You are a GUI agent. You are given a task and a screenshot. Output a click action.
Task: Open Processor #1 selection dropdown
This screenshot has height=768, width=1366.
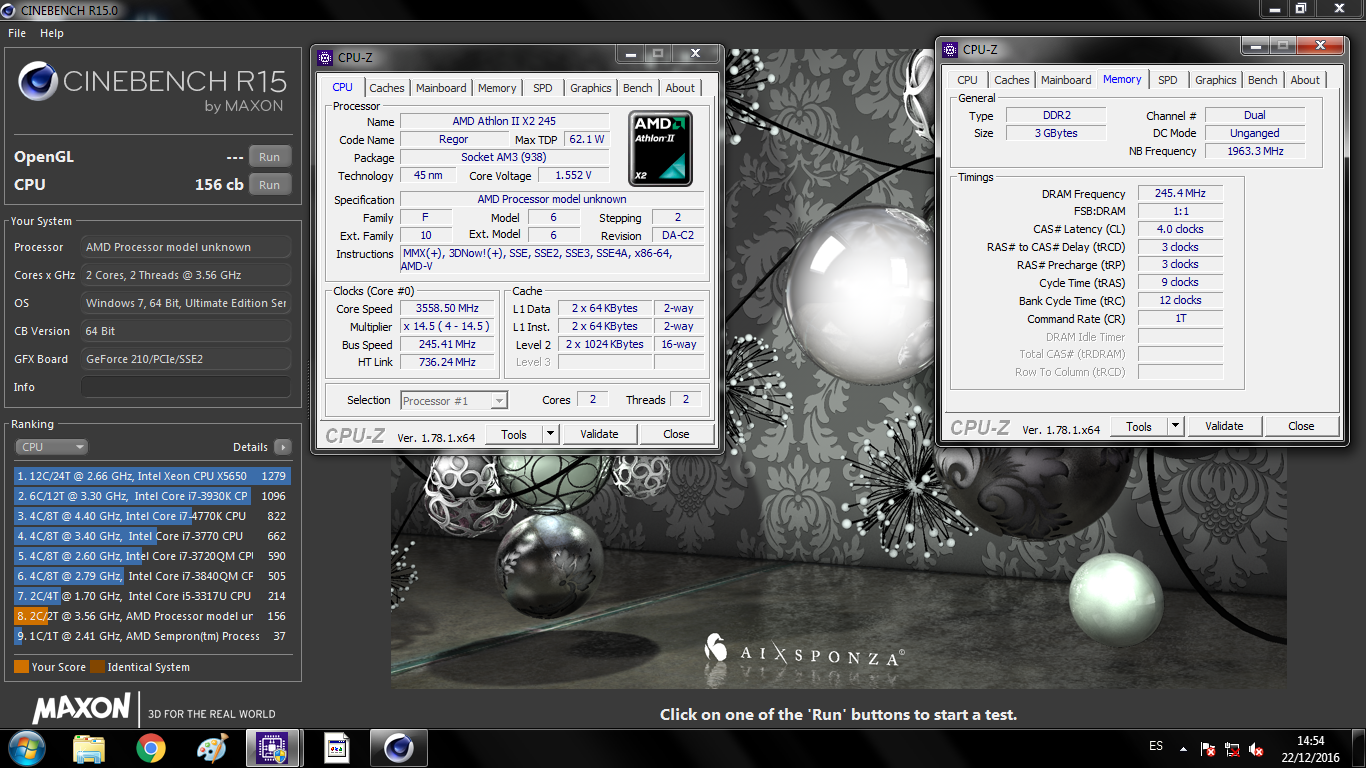click(454, 400)
